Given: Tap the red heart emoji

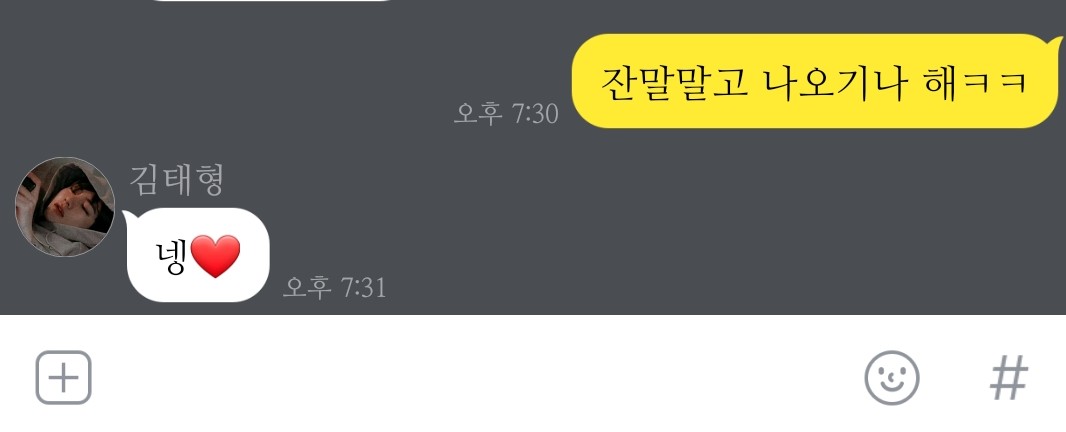Looking at the screenshot, I should pos(216,256).
